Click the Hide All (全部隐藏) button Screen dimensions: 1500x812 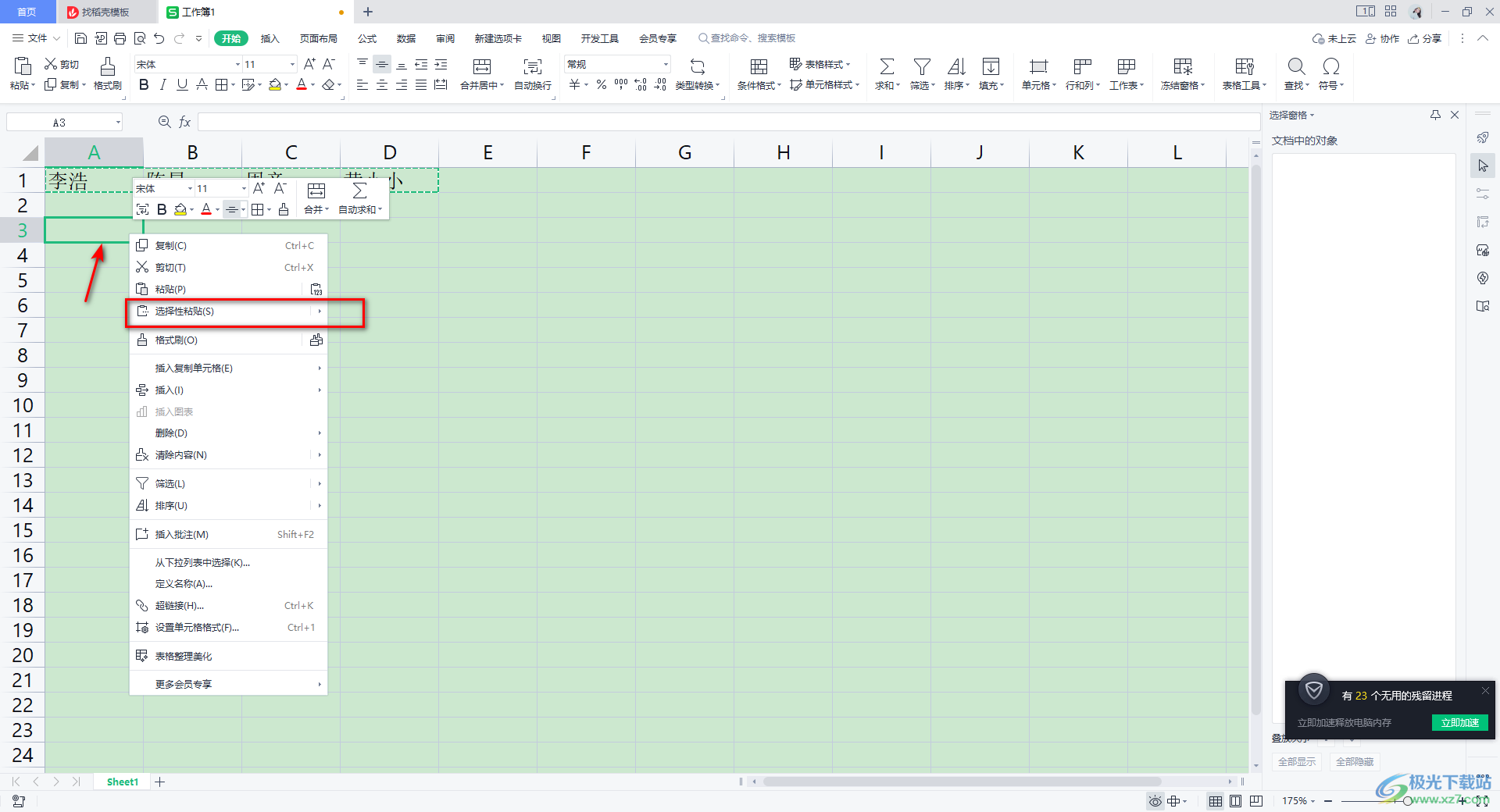(1355, 761)
